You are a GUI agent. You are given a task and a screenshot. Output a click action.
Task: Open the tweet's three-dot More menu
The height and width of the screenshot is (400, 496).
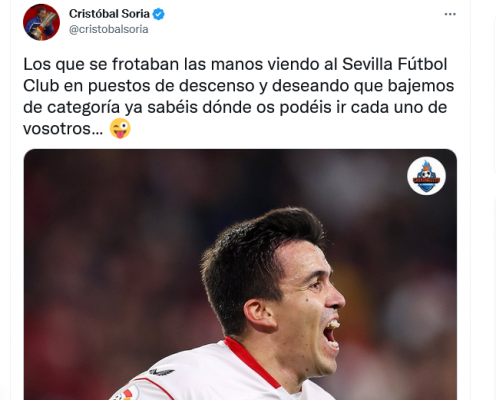point(450,14)
